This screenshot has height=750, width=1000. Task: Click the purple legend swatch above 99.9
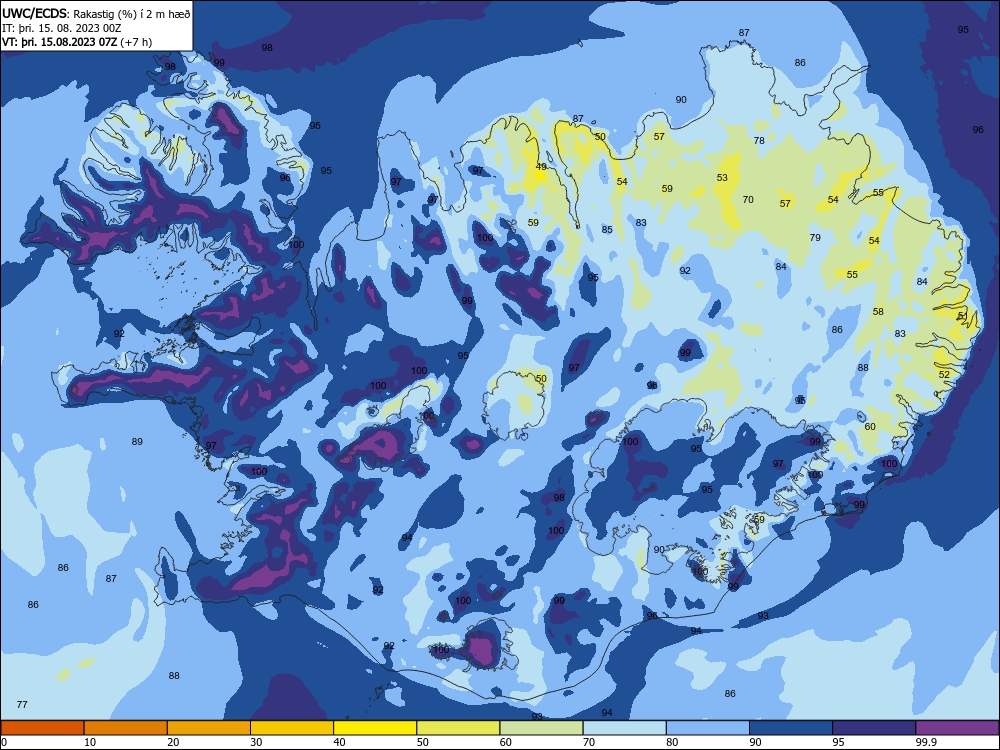(x=957, y=728)
